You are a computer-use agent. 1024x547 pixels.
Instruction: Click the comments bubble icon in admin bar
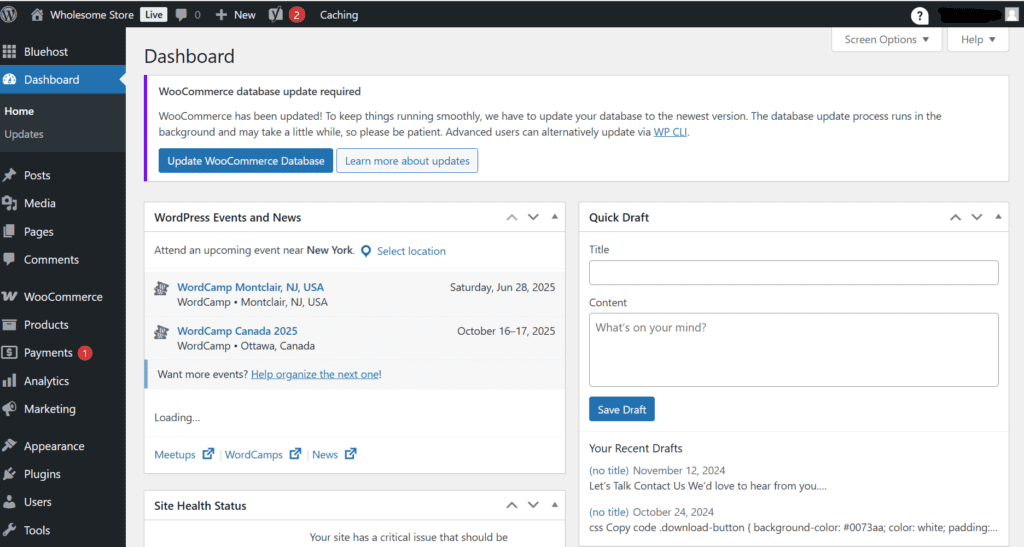181,14
